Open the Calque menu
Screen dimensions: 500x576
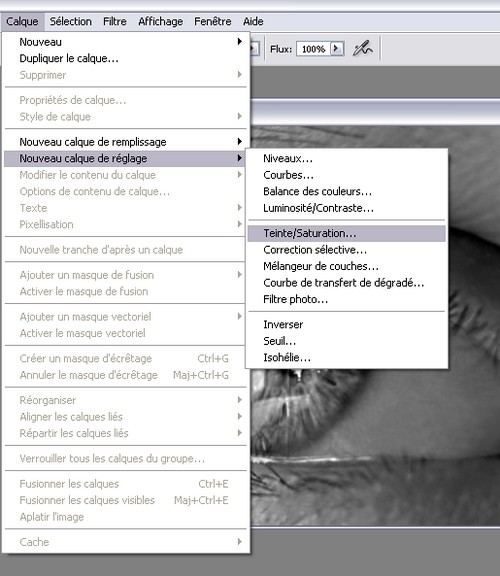click(x=22, y=22)
